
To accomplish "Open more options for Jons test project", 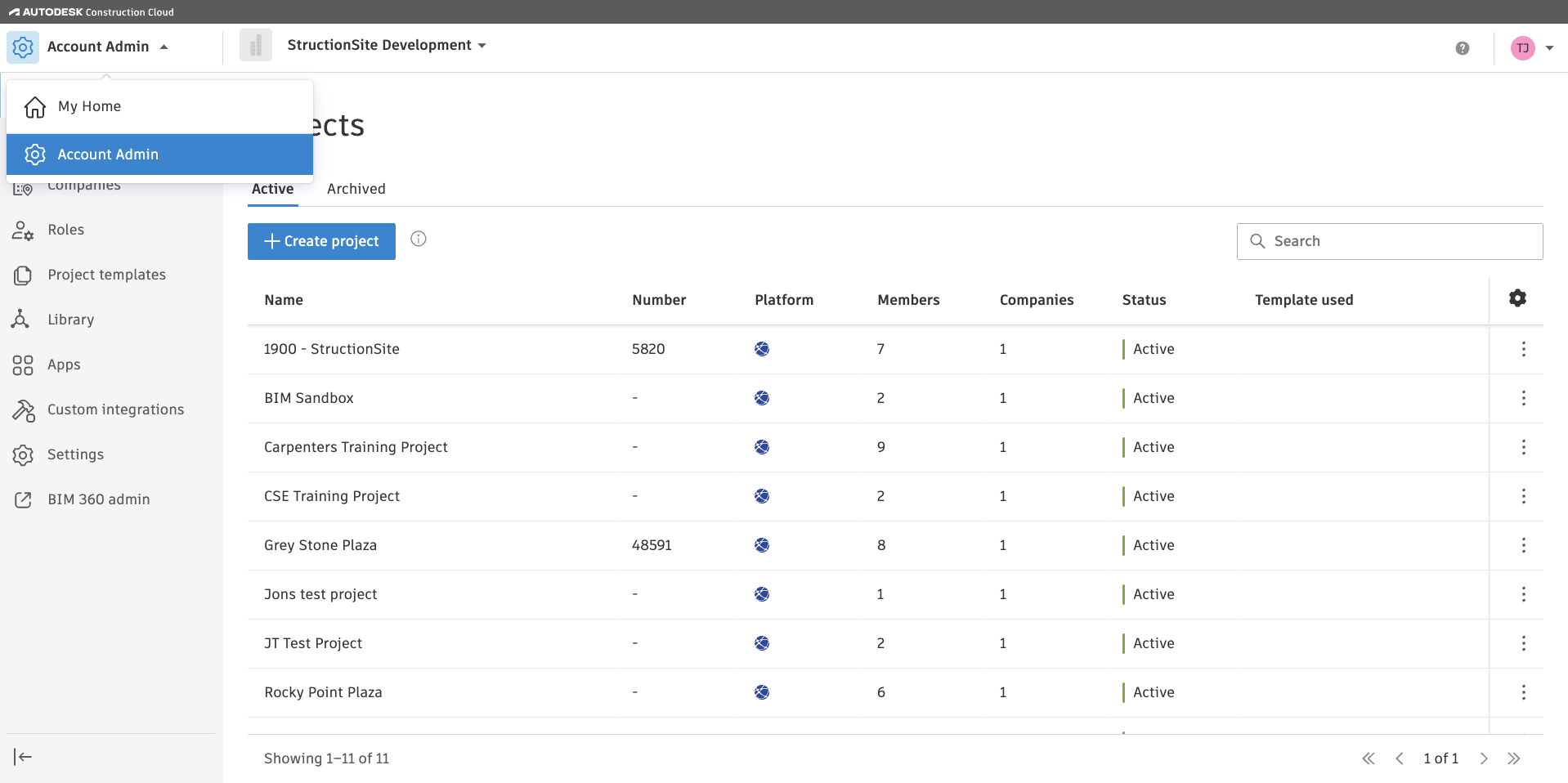I will [x=1524, y=594].
